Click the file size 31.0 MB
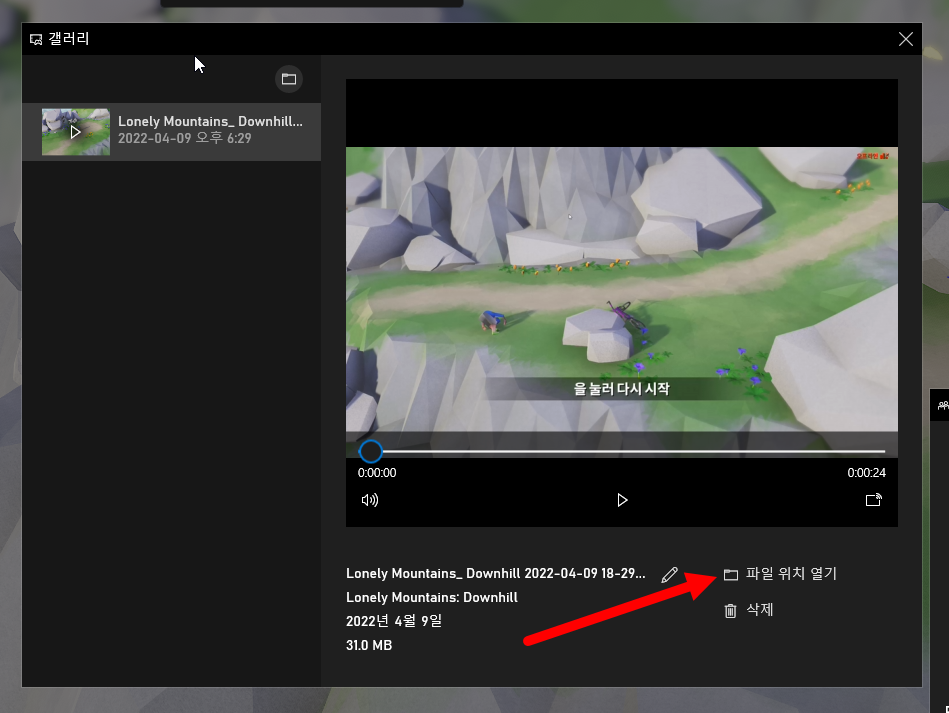Viewport: 949px width, 713px height. click(369, 645)
